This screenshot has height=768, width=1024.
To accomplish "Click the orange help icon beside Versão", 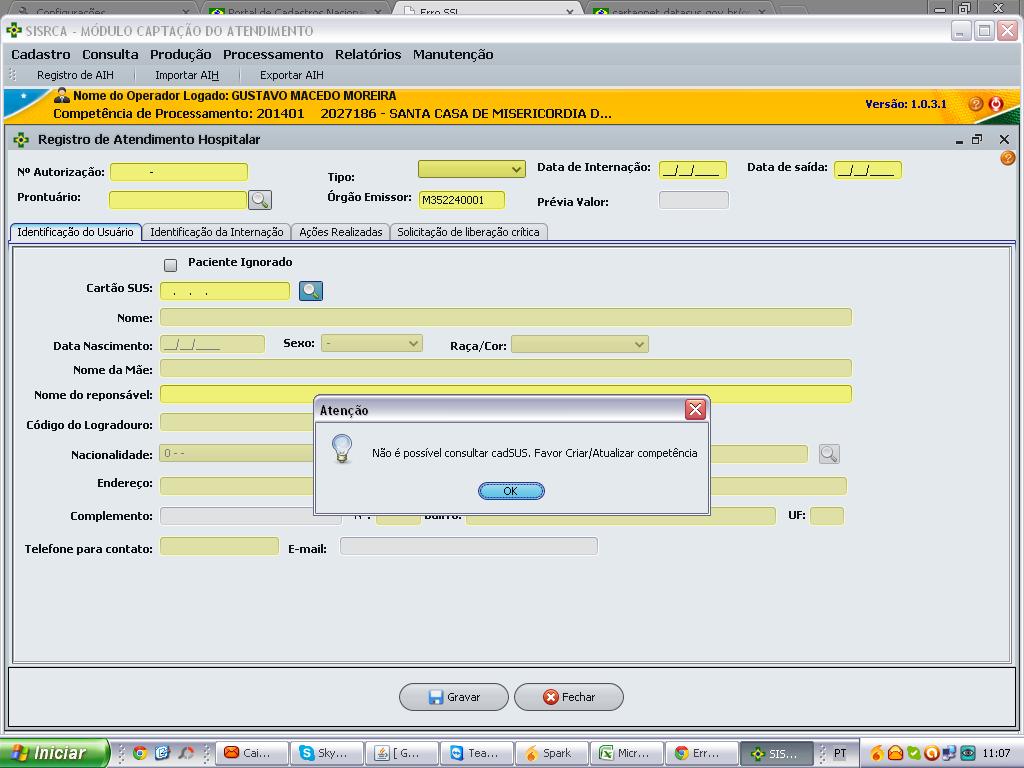I will pos(976,104).
